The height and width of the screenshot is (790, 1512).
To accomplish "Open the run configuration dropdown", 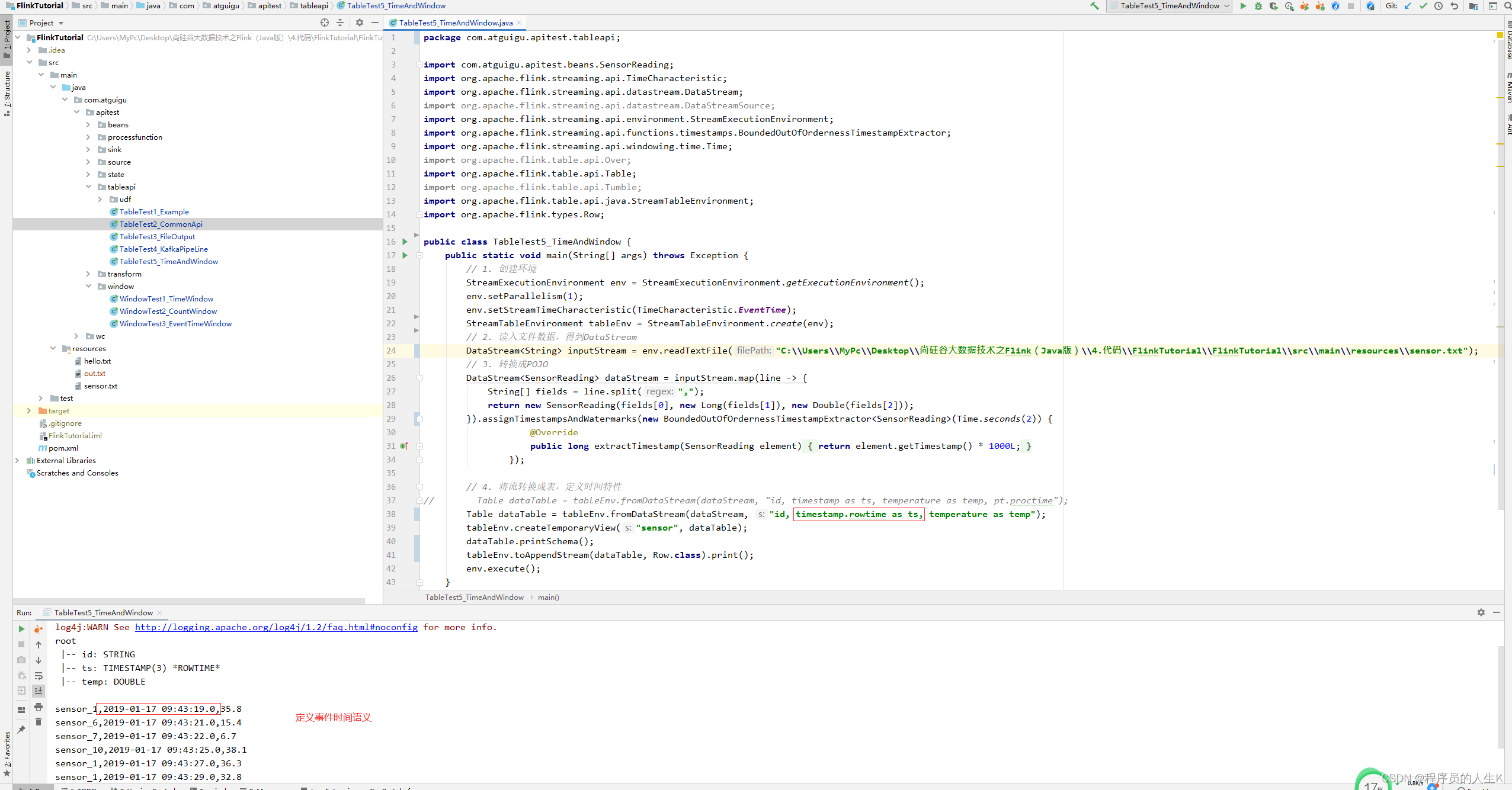I will [1170, 6].
